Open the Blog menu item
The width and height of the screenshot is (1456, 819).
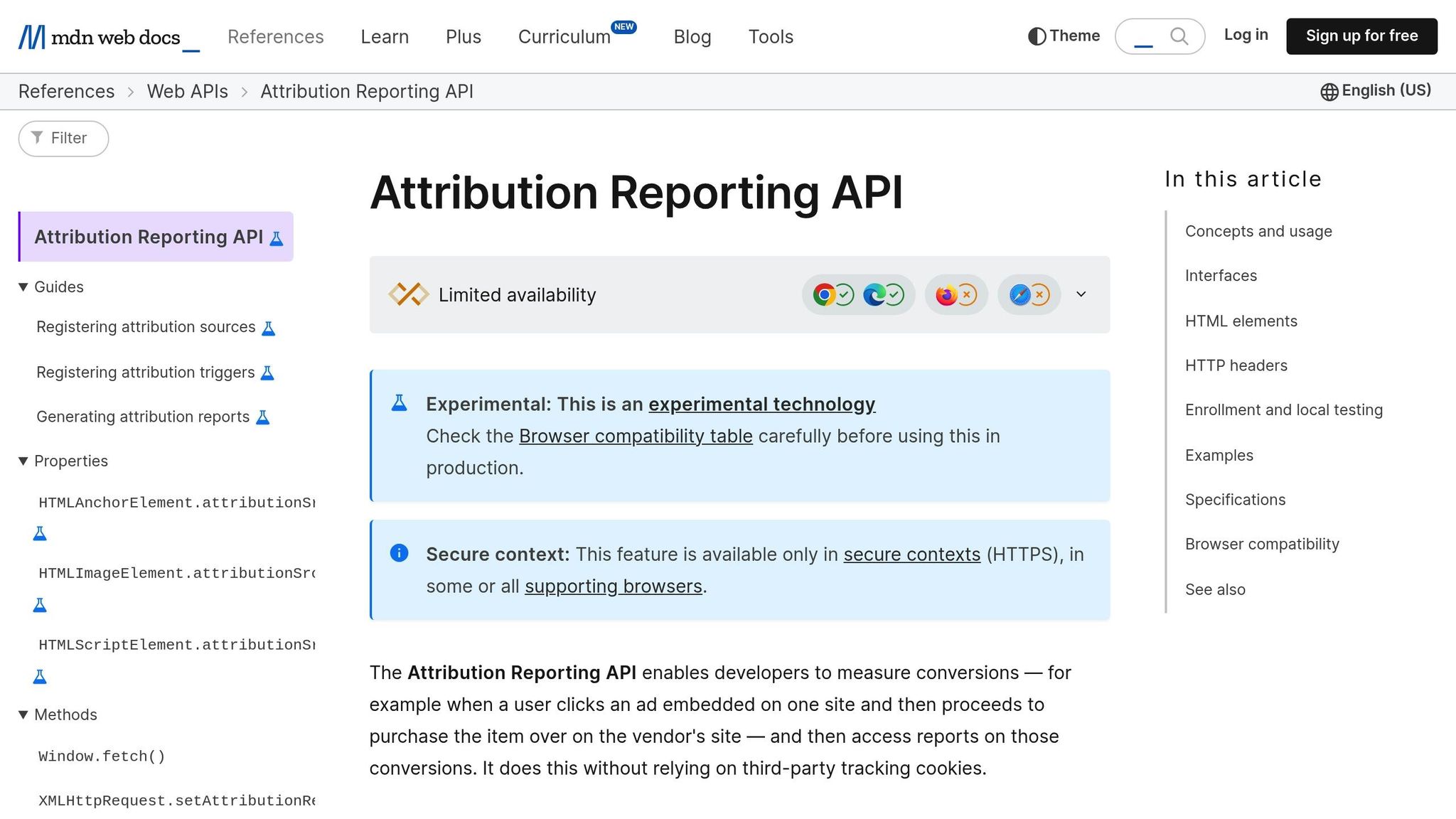[692, 36]
